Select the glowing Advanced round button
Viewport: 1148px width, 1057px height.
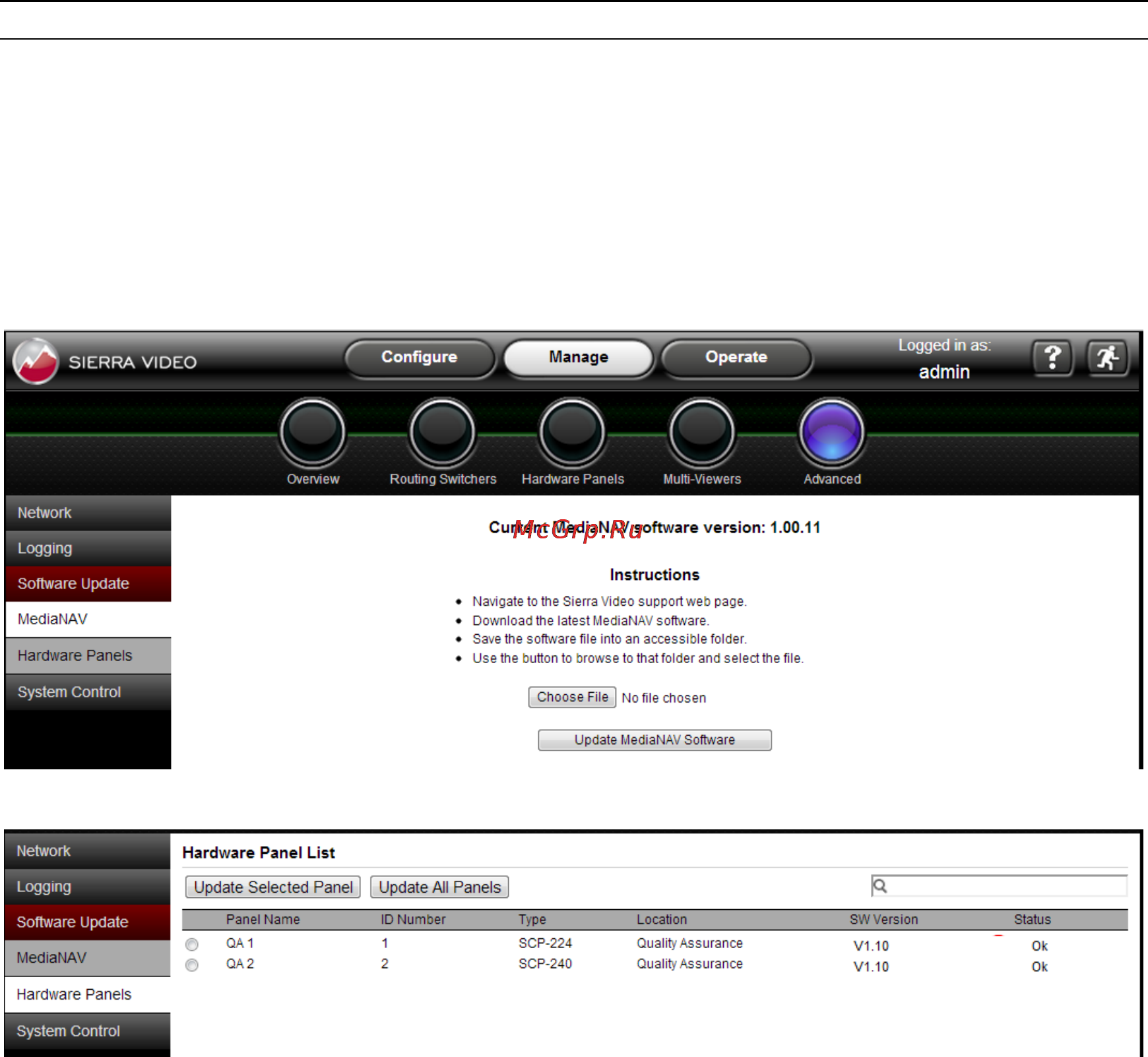click(x=832, y=432)
